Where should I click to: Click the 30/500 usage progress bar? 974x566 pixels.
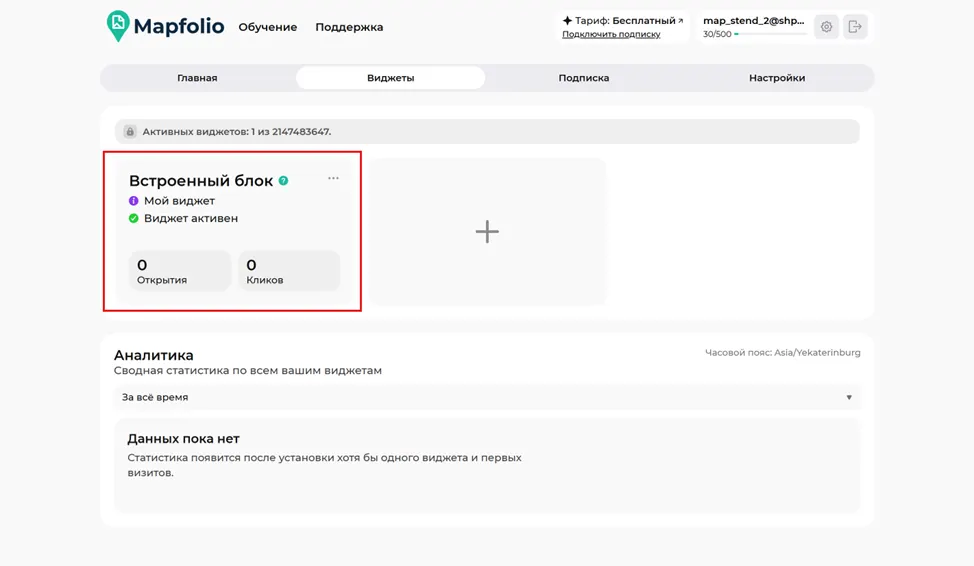pos(770,34)
